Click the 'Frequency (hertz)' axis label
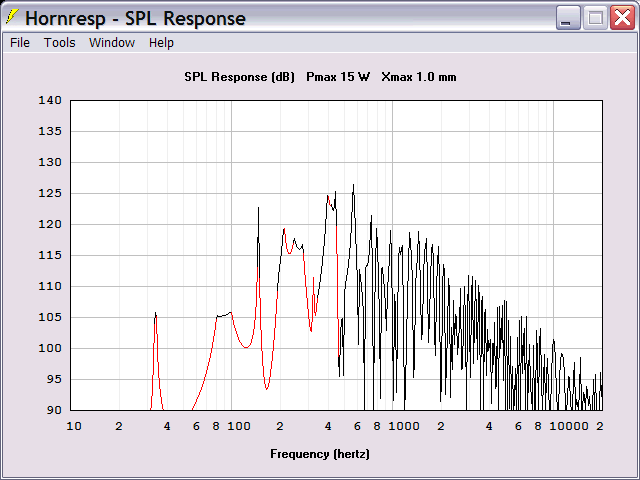The height and width of the screenshot is (480, 640). [x=320, y=454]
